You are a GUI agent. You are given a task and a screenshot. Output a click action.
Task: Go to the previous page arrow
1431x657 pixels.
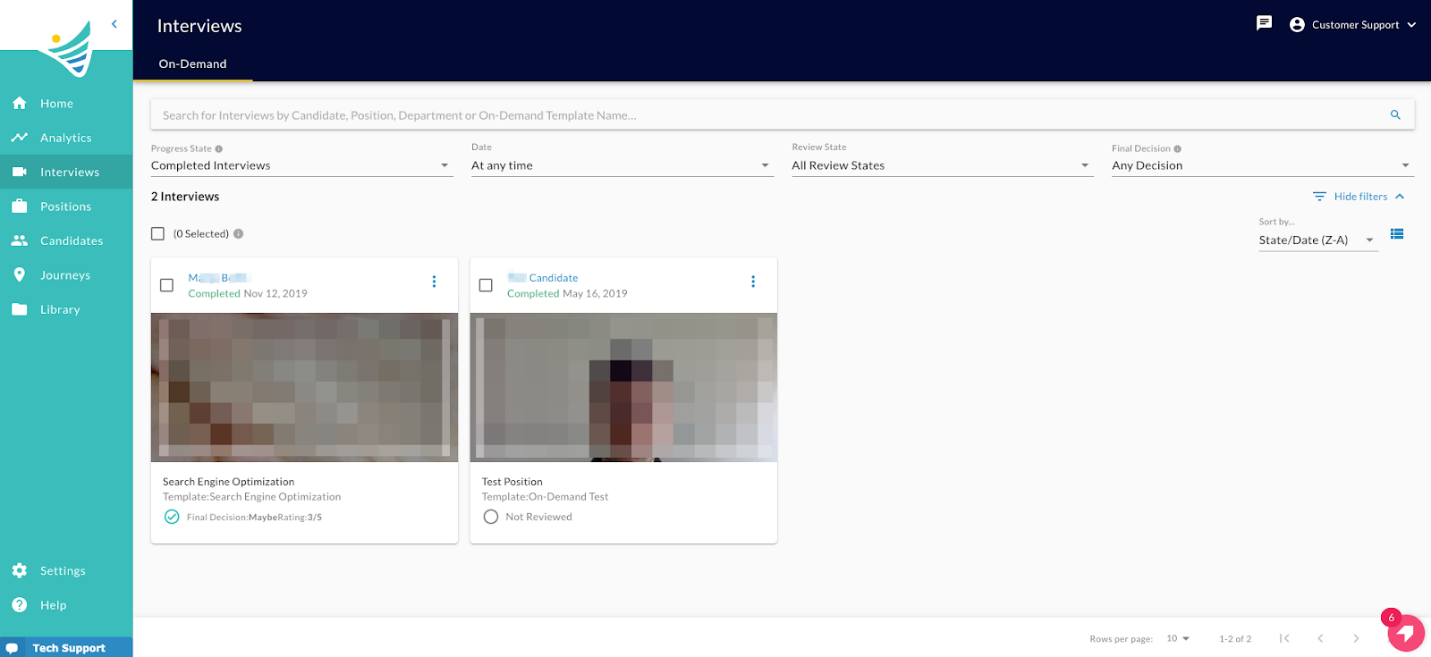click(x=1320, y=638)
